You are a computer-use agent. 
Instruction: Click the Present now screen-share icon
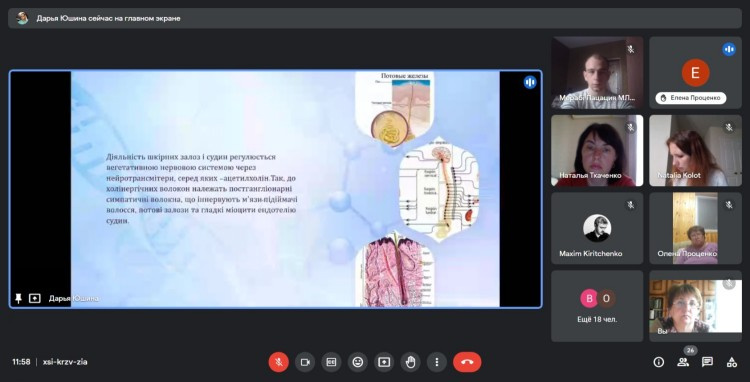(x=384, y=362)
